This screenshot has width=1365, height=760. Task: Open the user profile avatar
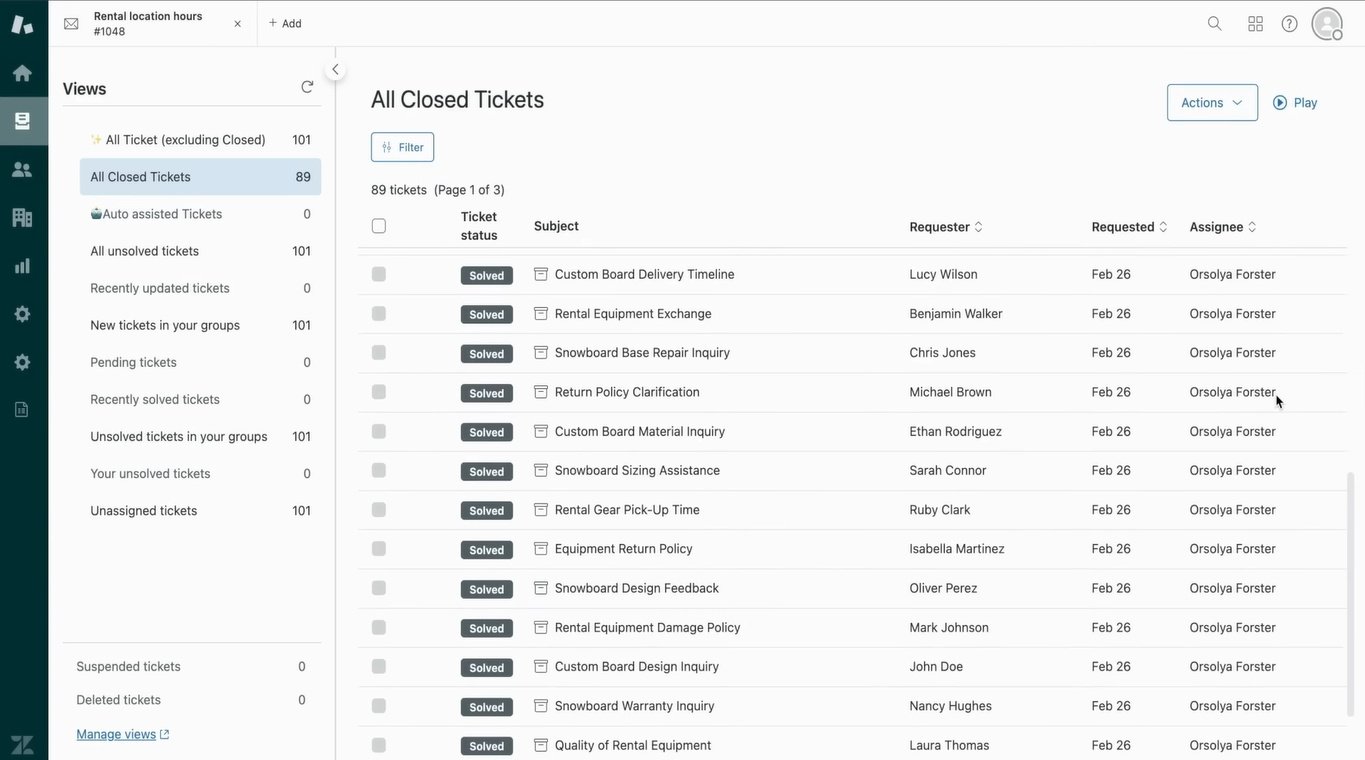[1327, 24]
